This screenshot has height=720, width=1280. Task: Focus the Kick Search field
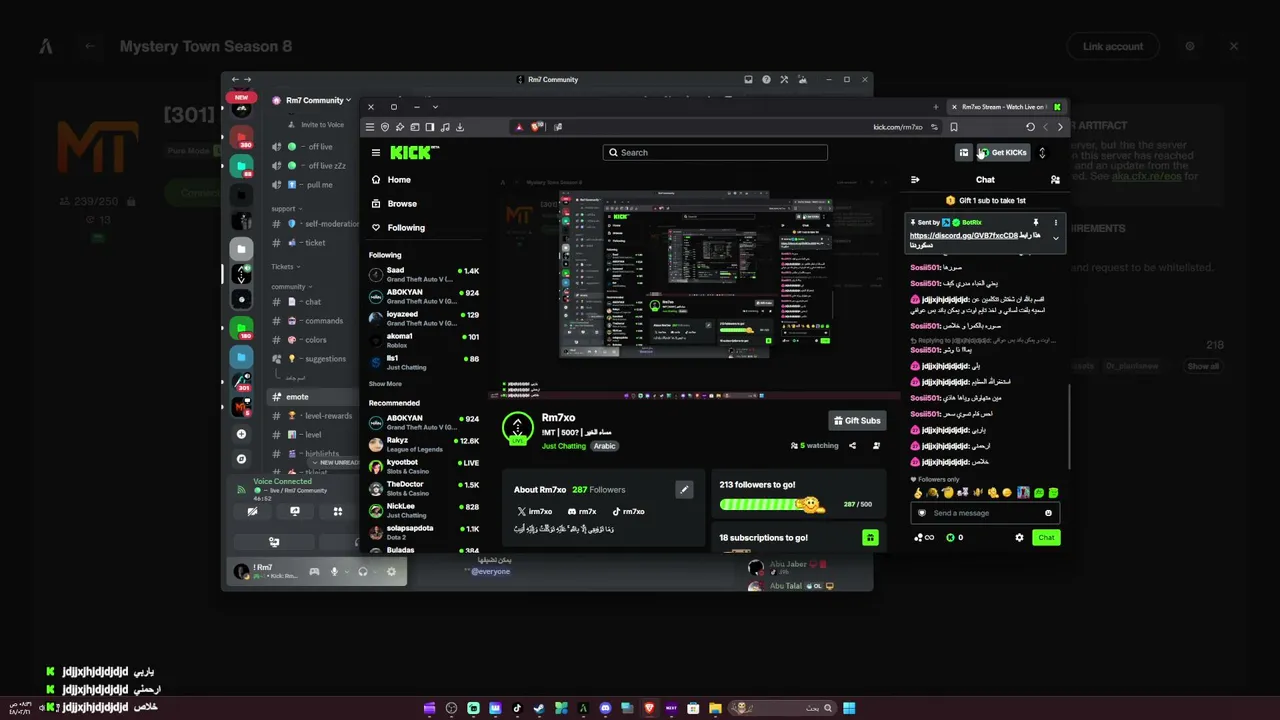tap(715, 153)
